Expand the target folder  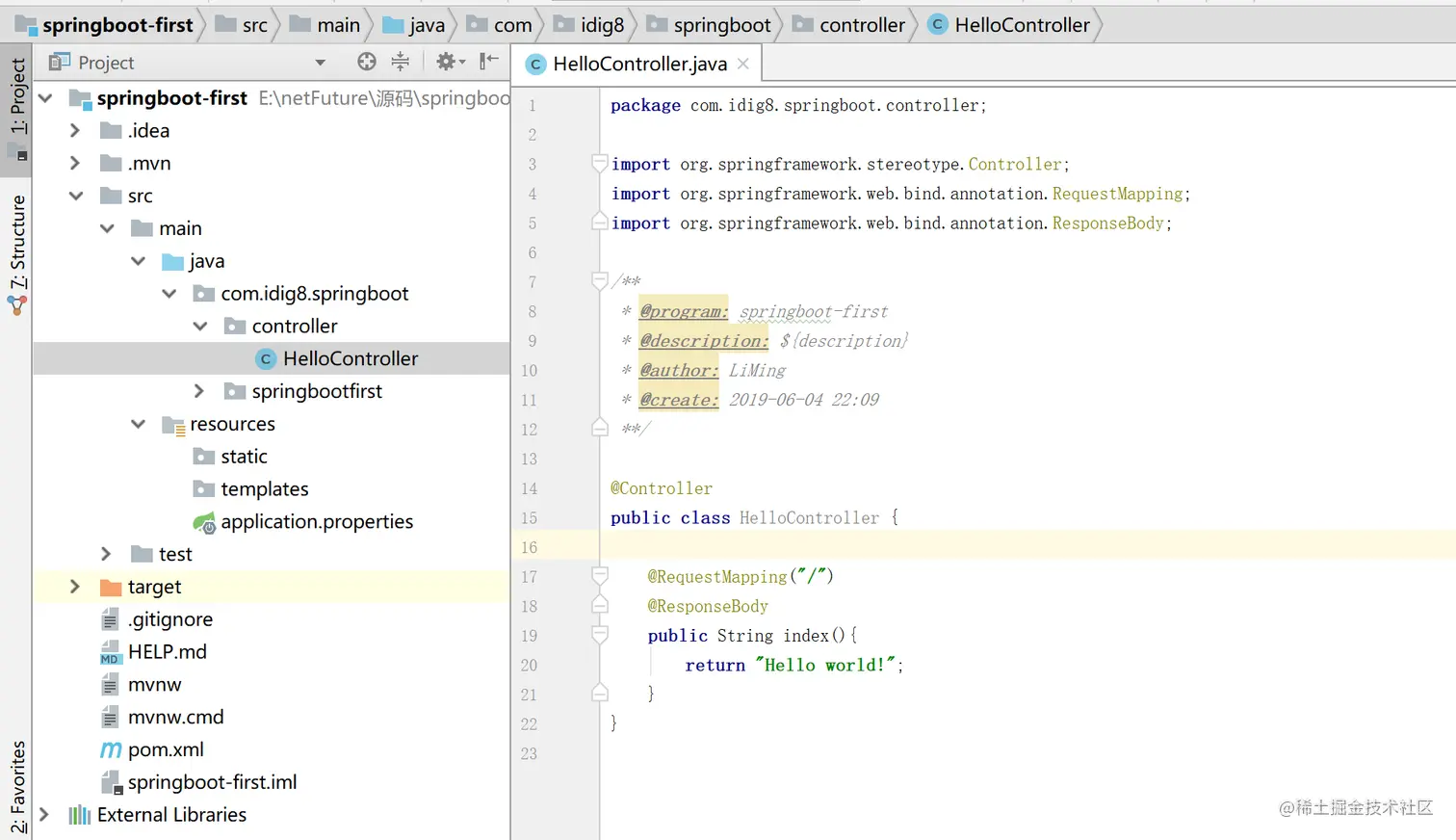[75, 587]
